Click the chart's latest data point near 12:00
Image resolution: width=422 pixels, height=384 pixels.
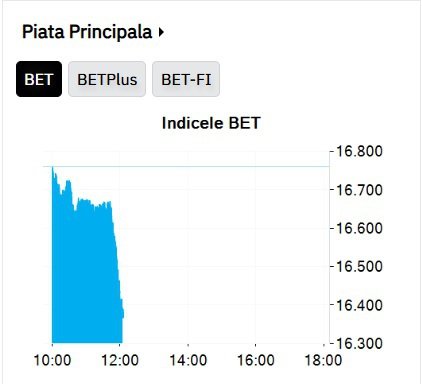(x=123, y=313)
